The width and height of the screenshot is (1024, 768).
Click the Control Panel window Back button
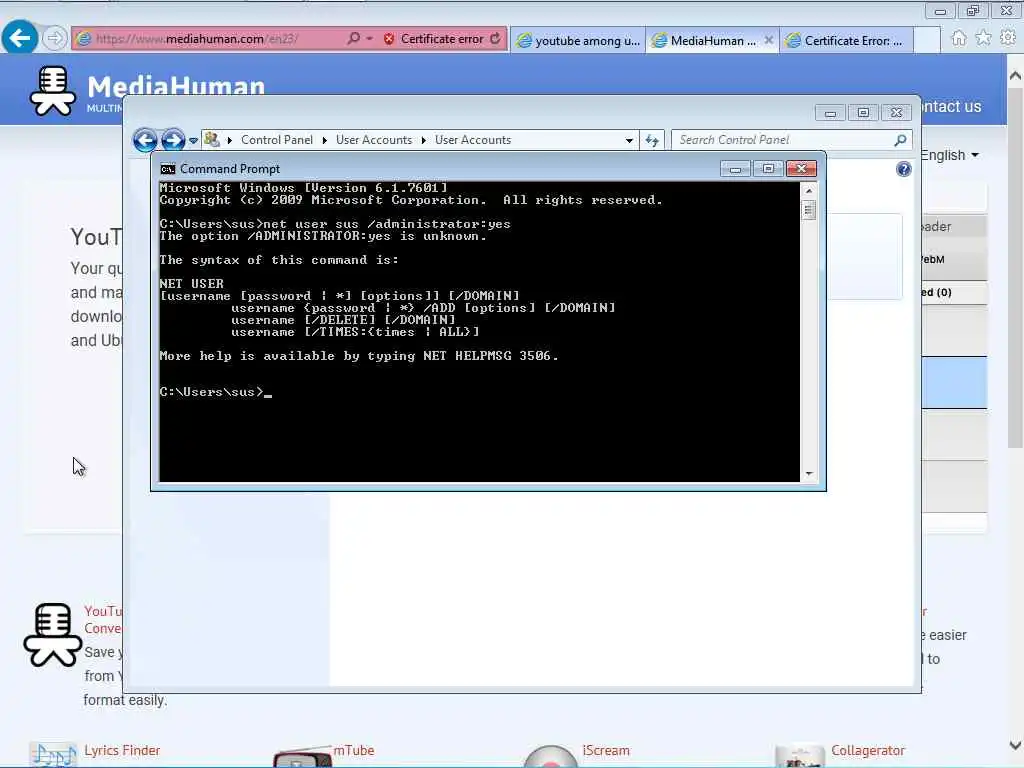pyautogui.click(x=145, y=140)
